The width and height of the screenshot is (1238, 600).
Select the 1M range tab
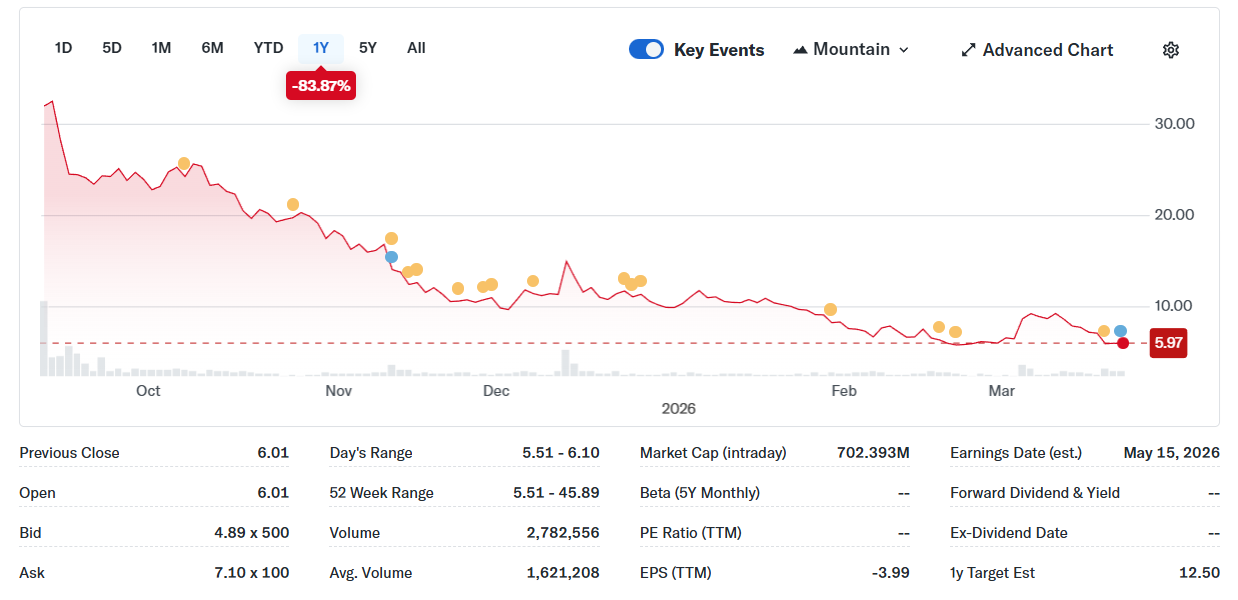161,48
